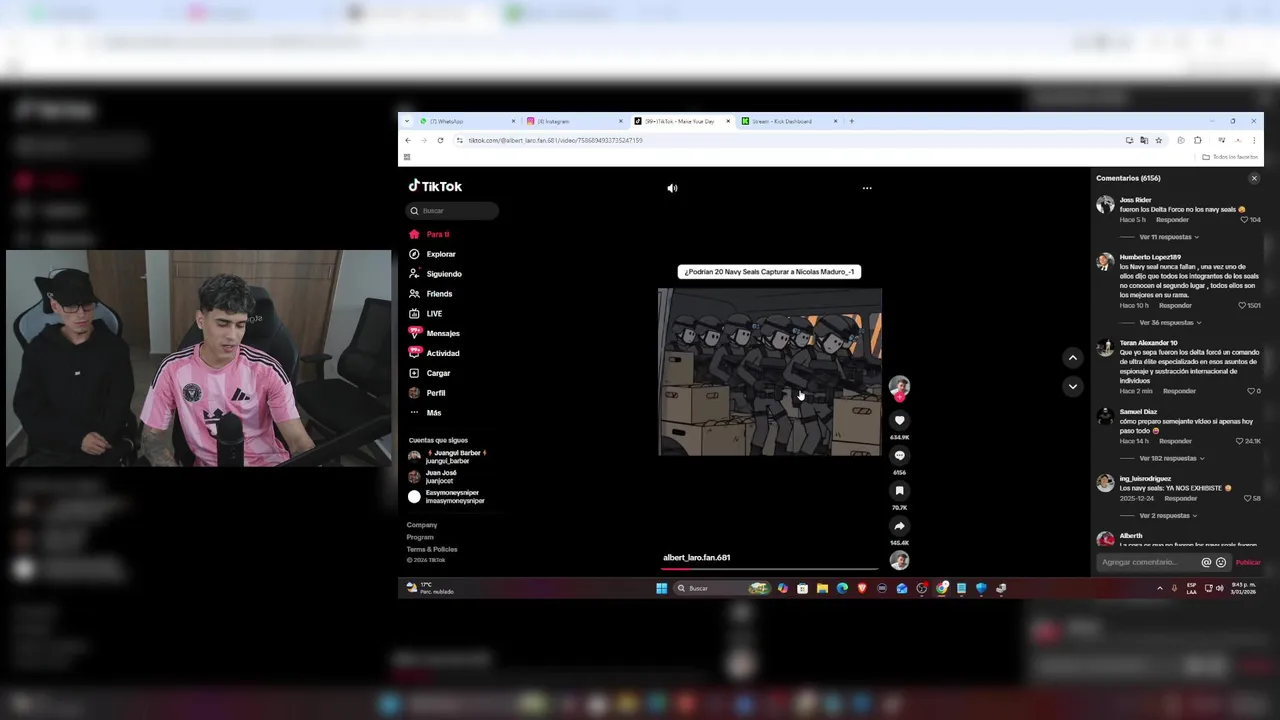The width and height of the screenshot is (1280, 720).
Task: Expand Terms & Policies footer section
Action: coord(432,549)
